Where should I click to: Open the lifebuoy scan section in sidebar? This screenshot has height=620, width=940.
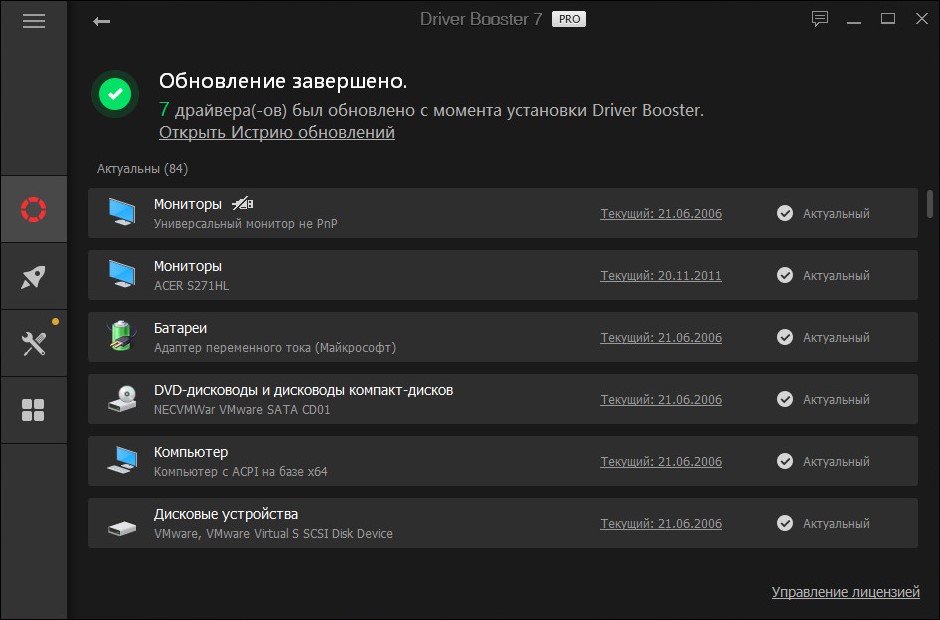[x=34, y=209]
